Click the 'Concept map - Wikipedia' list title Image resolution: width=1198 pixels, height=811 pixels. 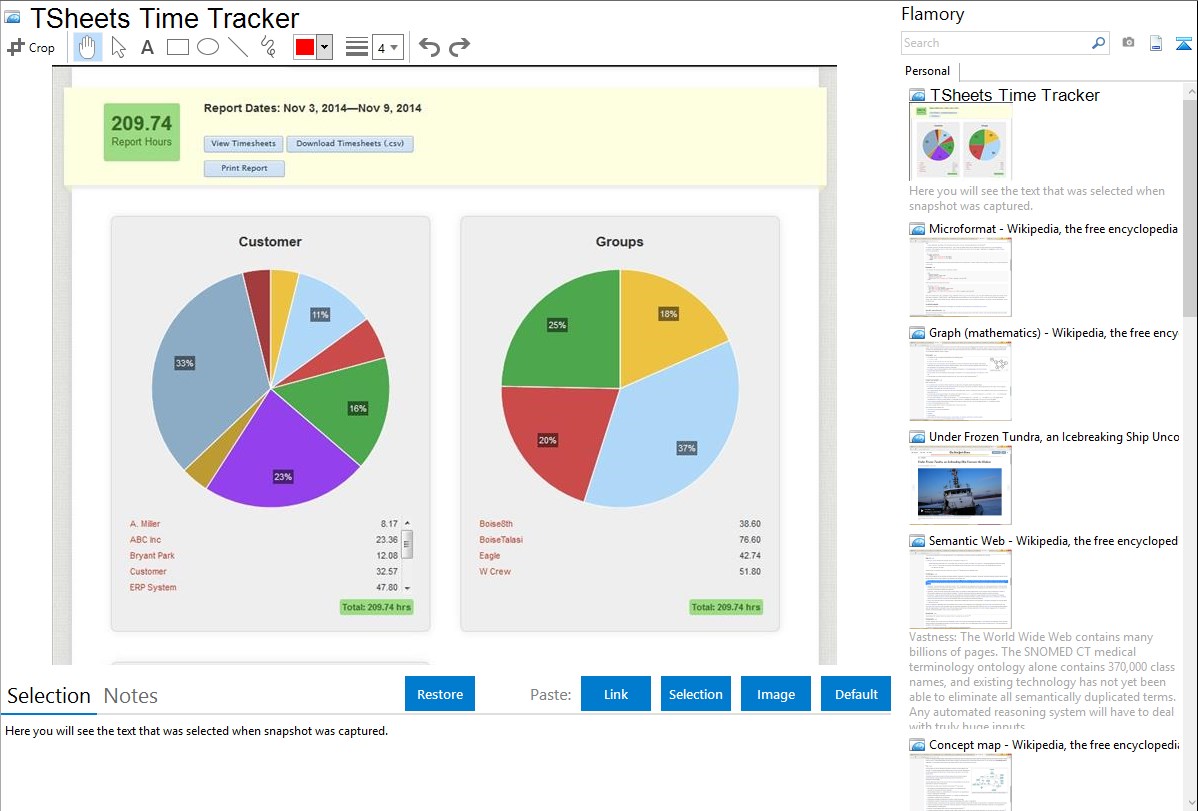tap(1054, 745)
